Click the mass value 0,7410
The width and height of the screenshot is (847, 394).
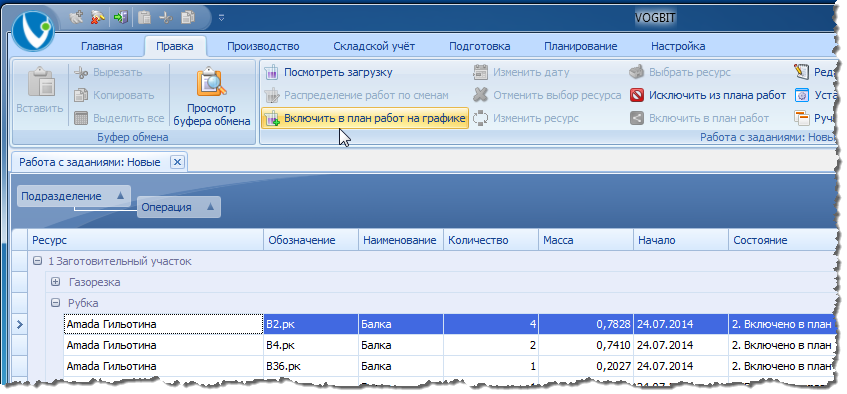(586, 345)
